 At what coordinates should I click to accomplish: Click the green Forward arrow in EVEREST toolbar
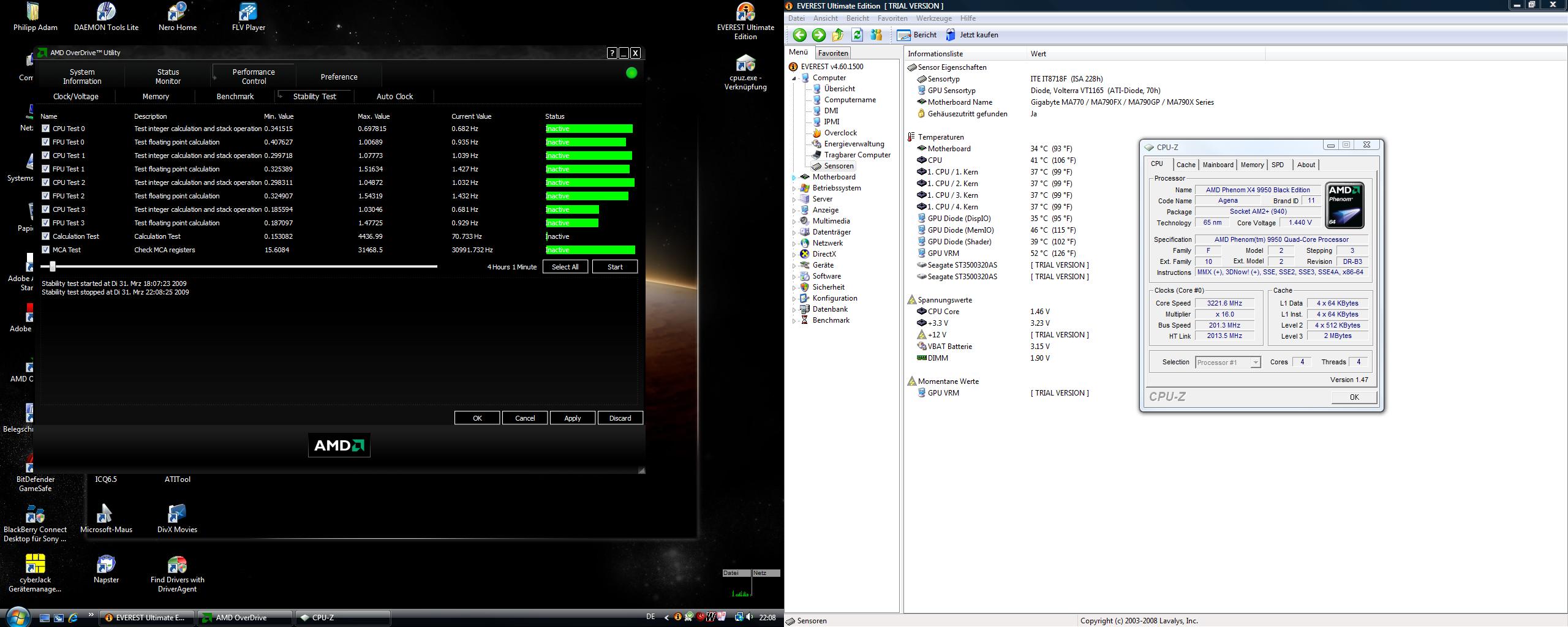819,35
